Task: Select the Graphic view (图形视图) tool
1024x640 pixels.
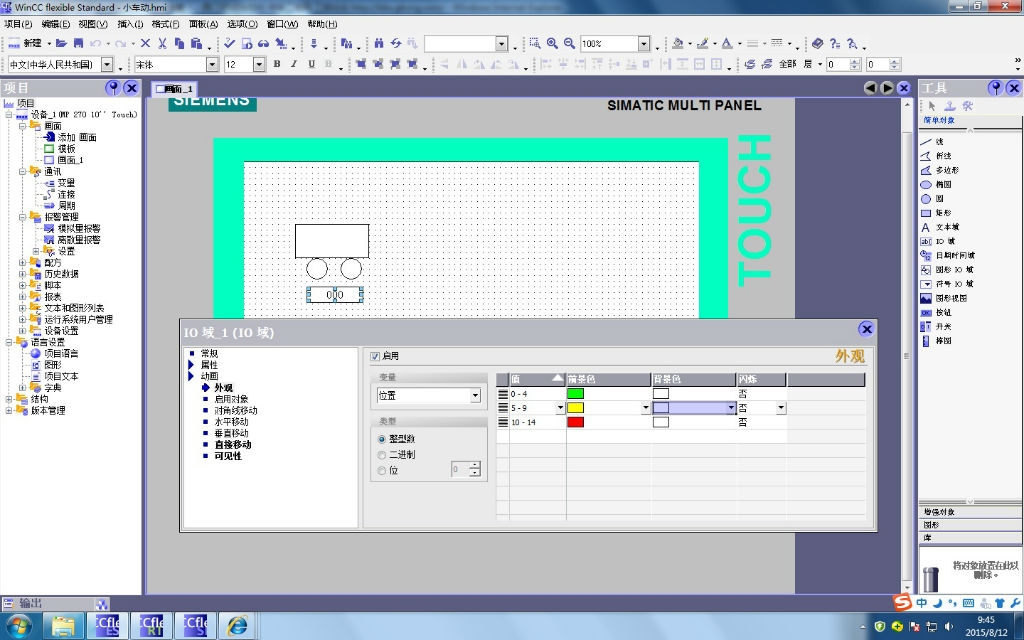Action: click(x=943, y=298)
